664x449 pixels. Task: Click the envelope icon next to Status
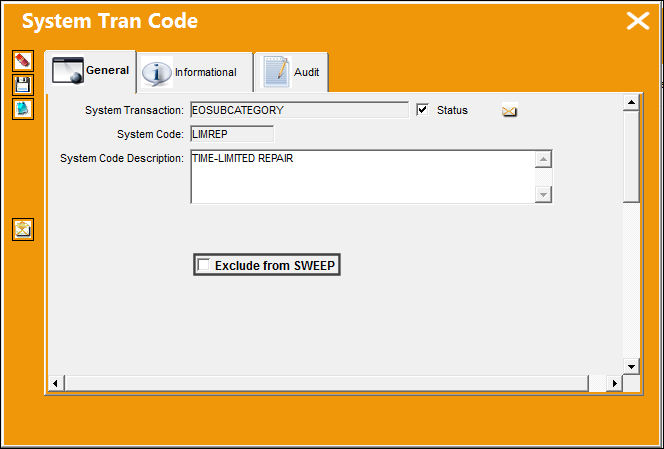pyautogui.click(x=509, y=111)
